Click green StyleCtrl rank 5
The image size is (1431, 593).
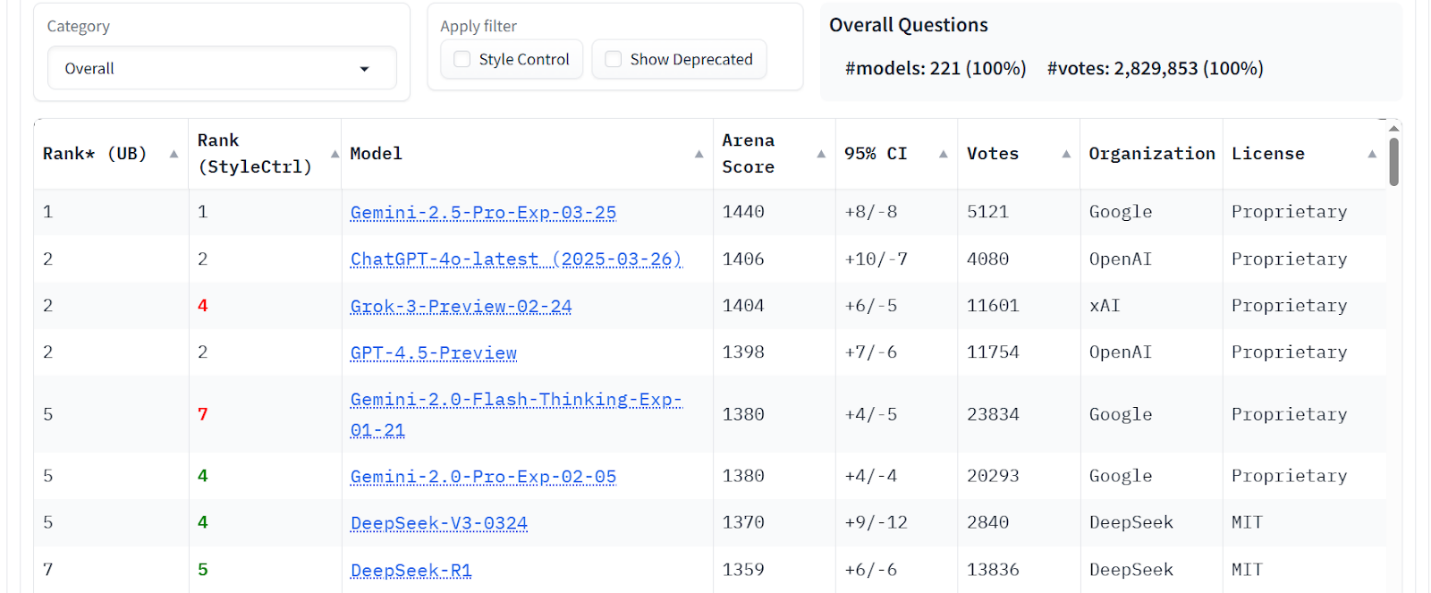pyautogui.click(x=203, y=570)
